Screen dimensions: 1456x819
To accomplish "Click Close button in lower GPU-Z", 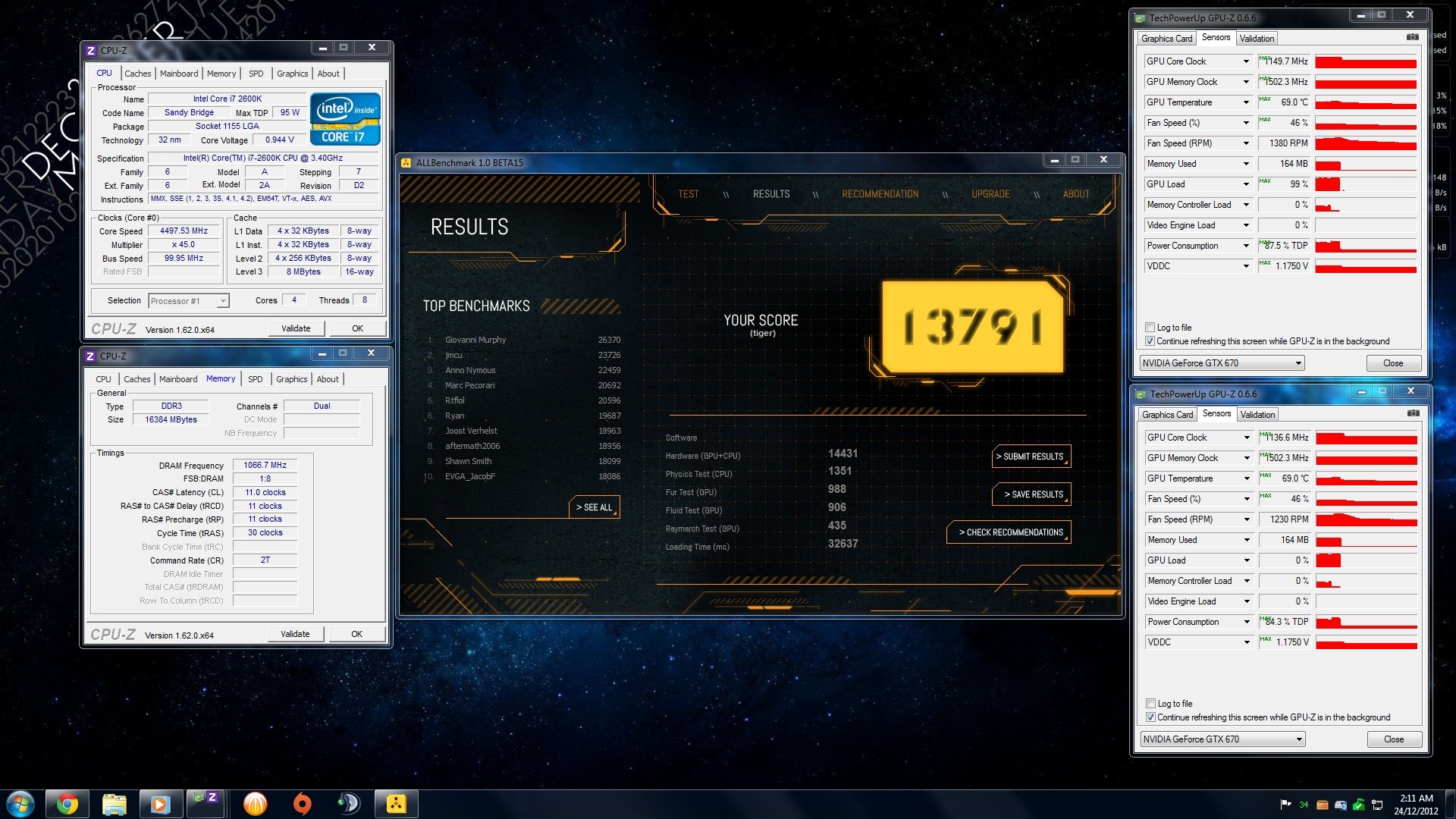I will (x=1394, y=739).
